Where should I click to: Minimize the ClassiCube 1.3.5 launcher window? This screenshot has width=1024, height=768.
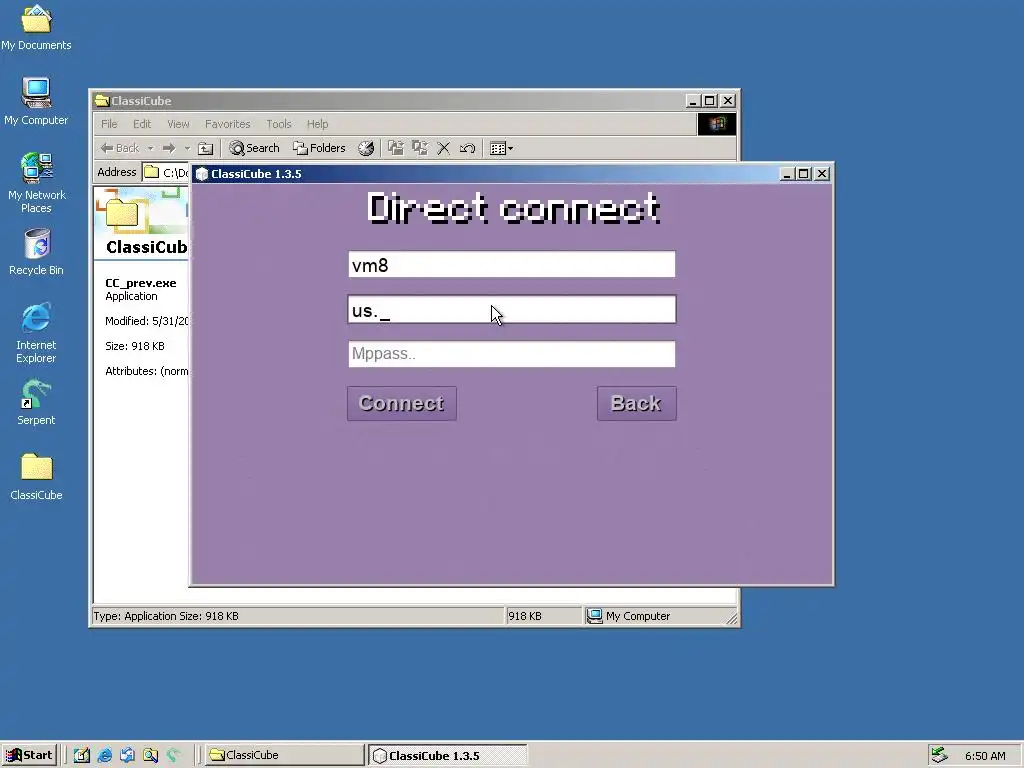pyautogui.click(x=786, y=174)
